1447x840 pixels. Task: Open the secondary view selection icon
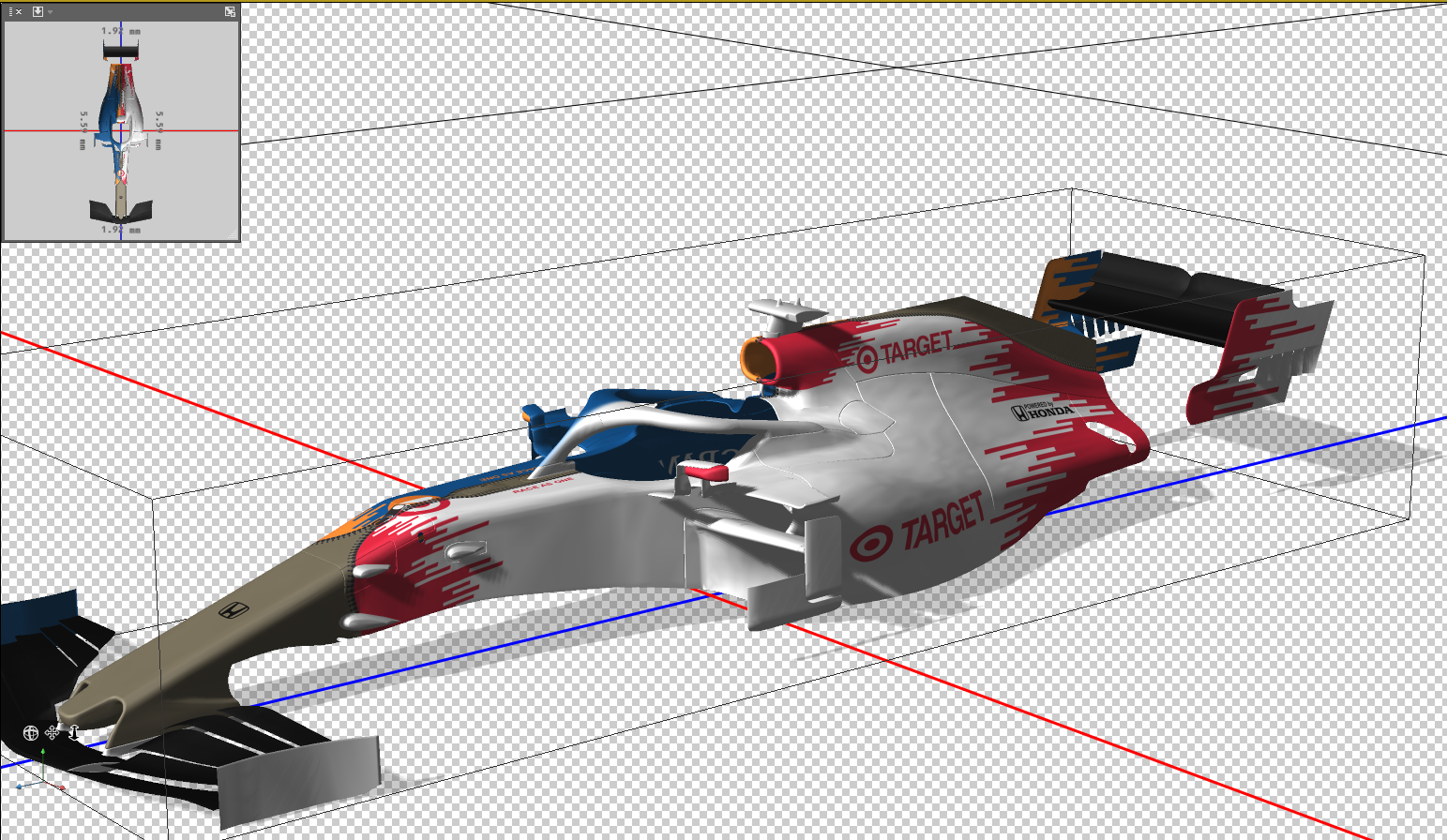(x=38, y=11)
